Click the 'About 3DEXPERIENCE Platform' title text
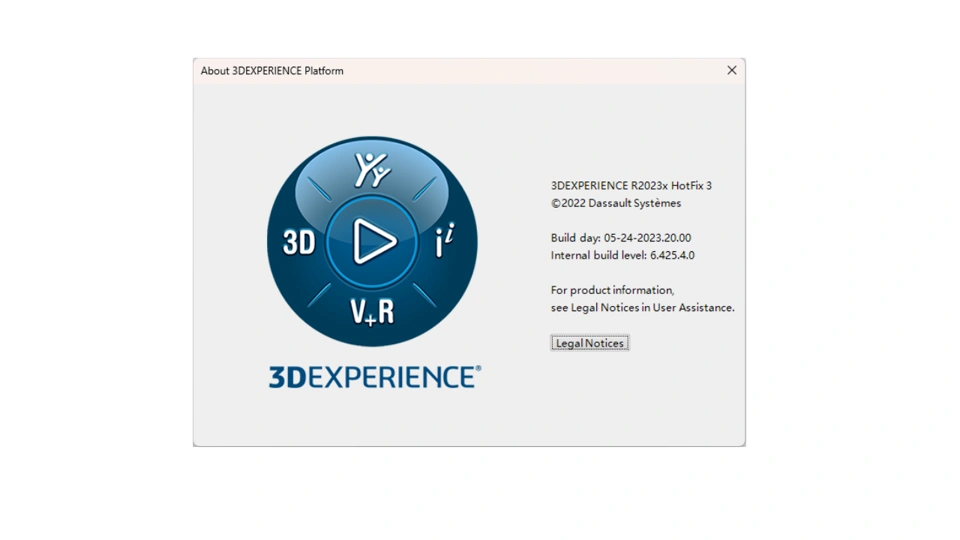The height and width of the screenshot is (540, 960). [272, 71]
